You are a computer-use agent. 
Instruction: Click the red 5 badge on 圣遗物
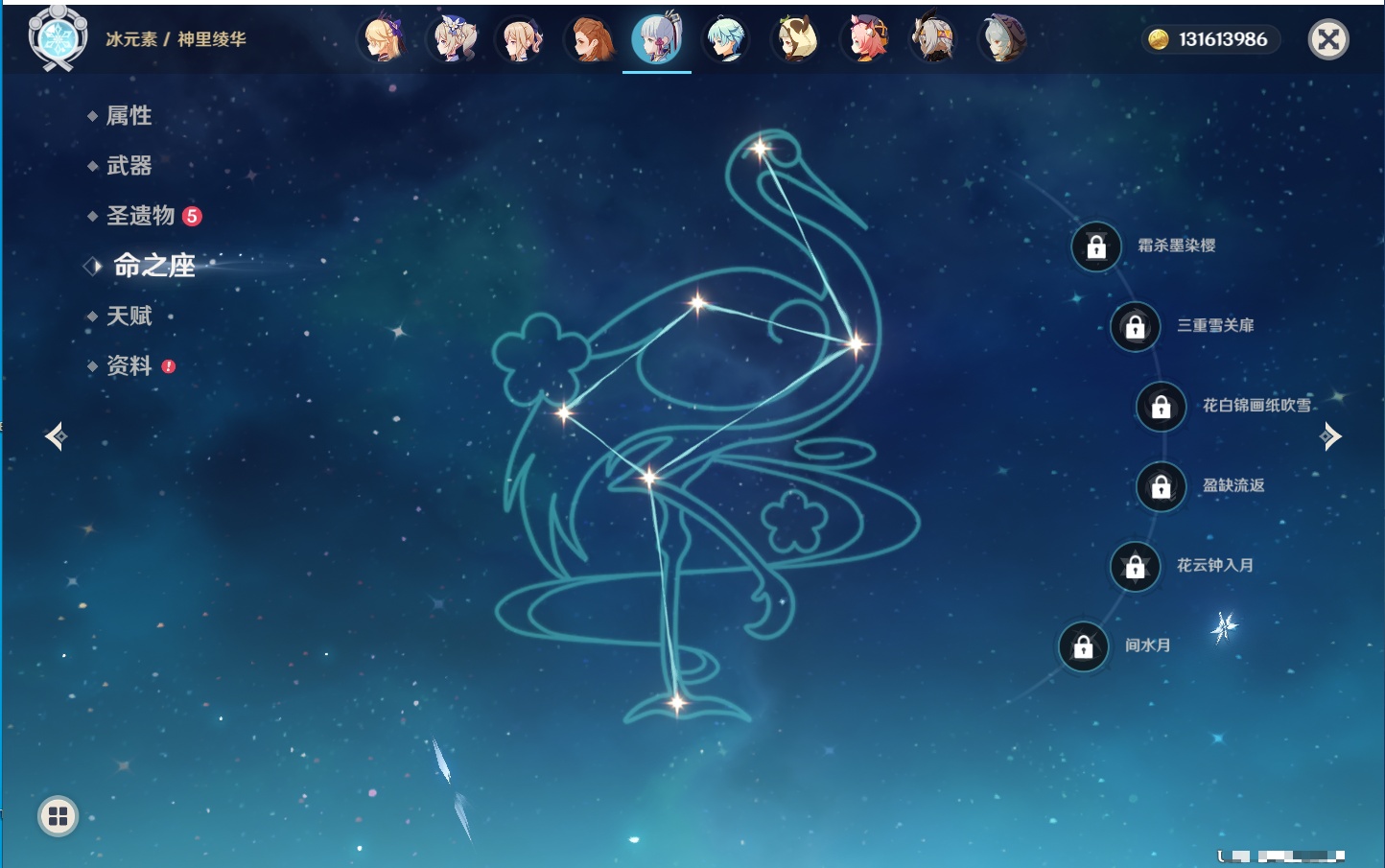[x=192, y=216]
